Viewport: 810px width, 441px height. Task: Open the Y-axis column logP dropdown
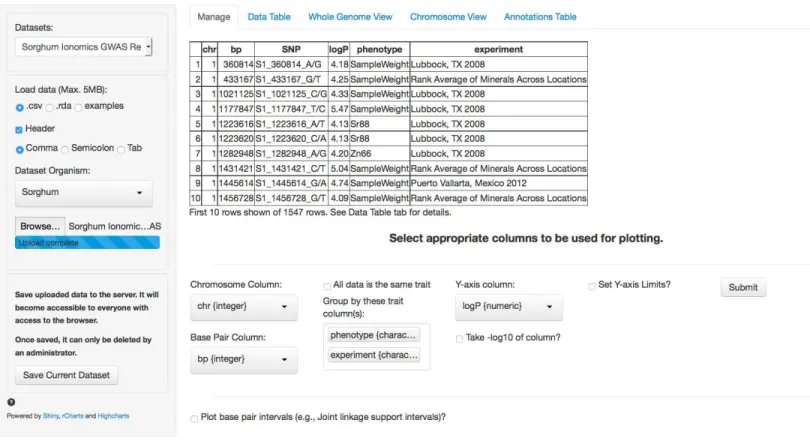pos(508,307)
